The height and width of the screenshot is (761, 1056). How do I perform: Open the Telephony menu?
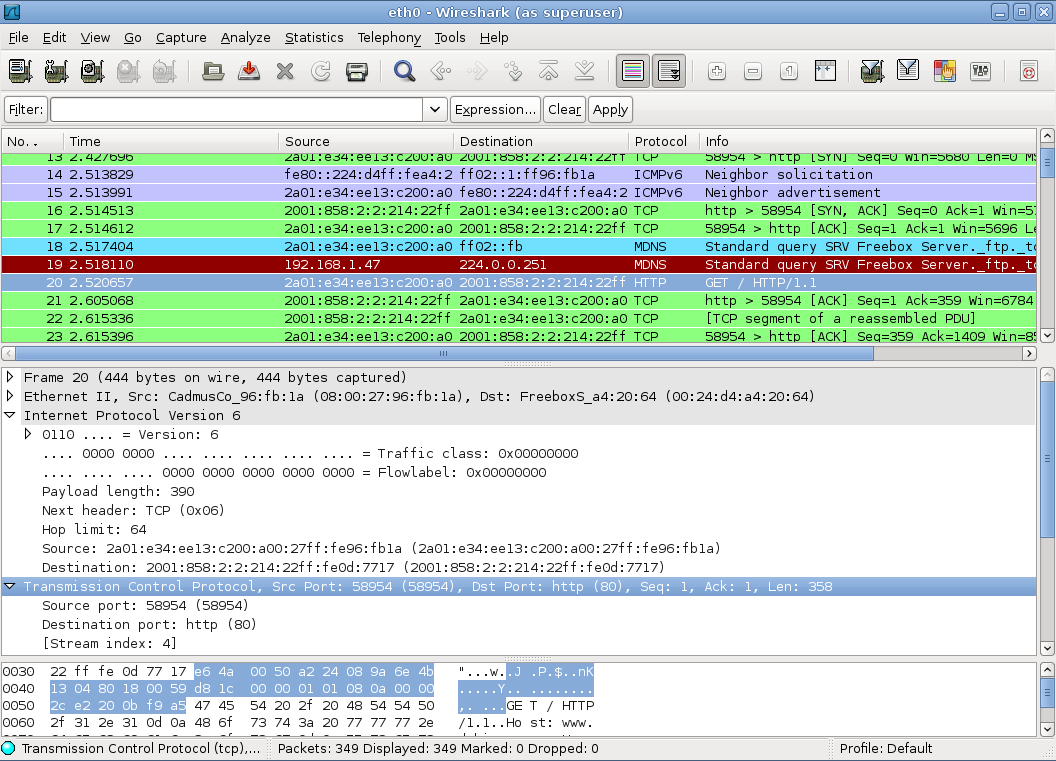click(389, 38)
